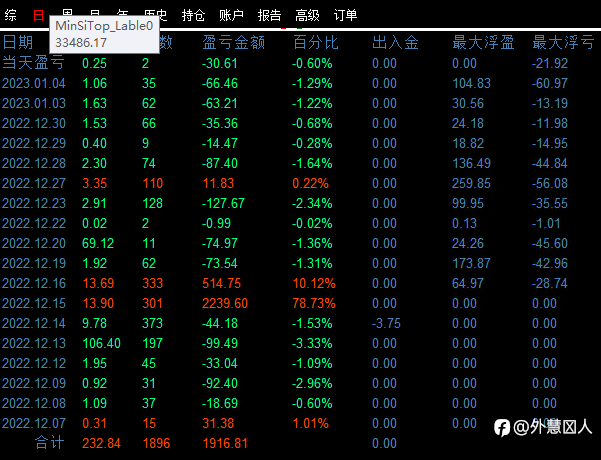
Task: Click the 最大浮亏 column header
Action: (x=563, y=42)
